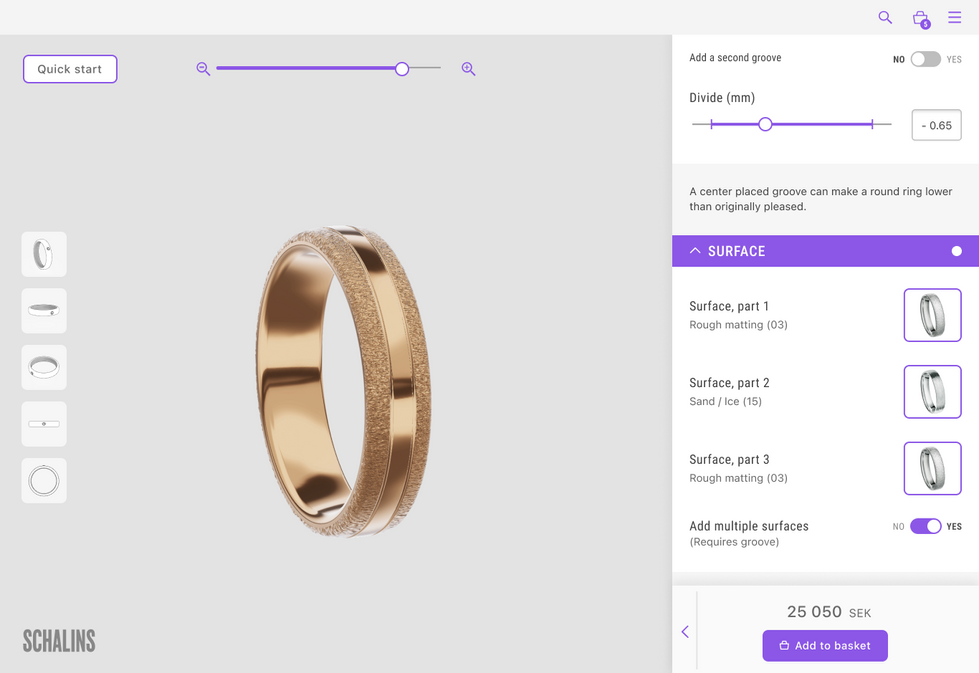The height and width of the screenshot is (673, 979).
Task: Open the search magnifier icon
Action: (885, 17)
